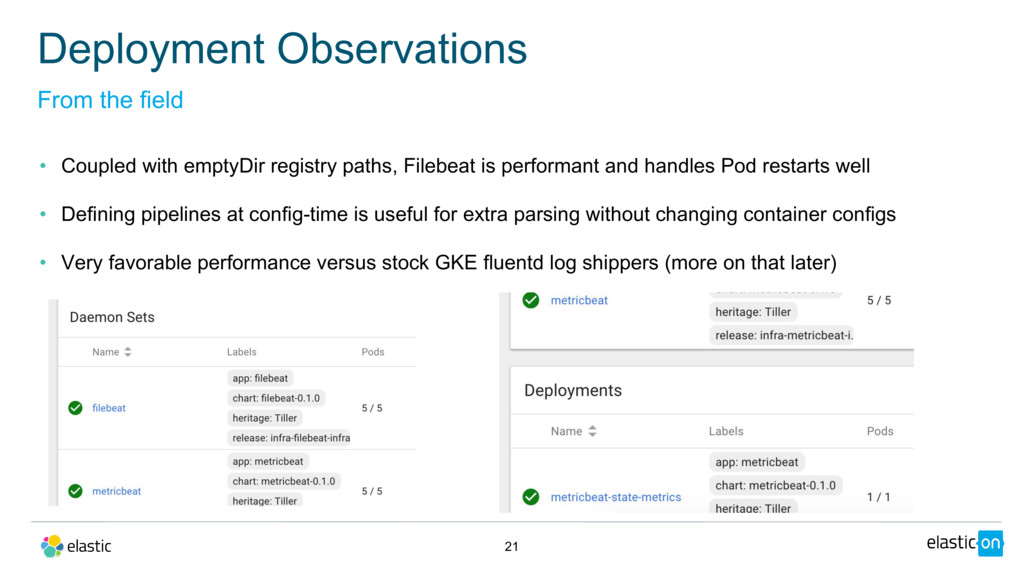Click the slide number 21
The image size is (1024, 576).
coord(511,547)
